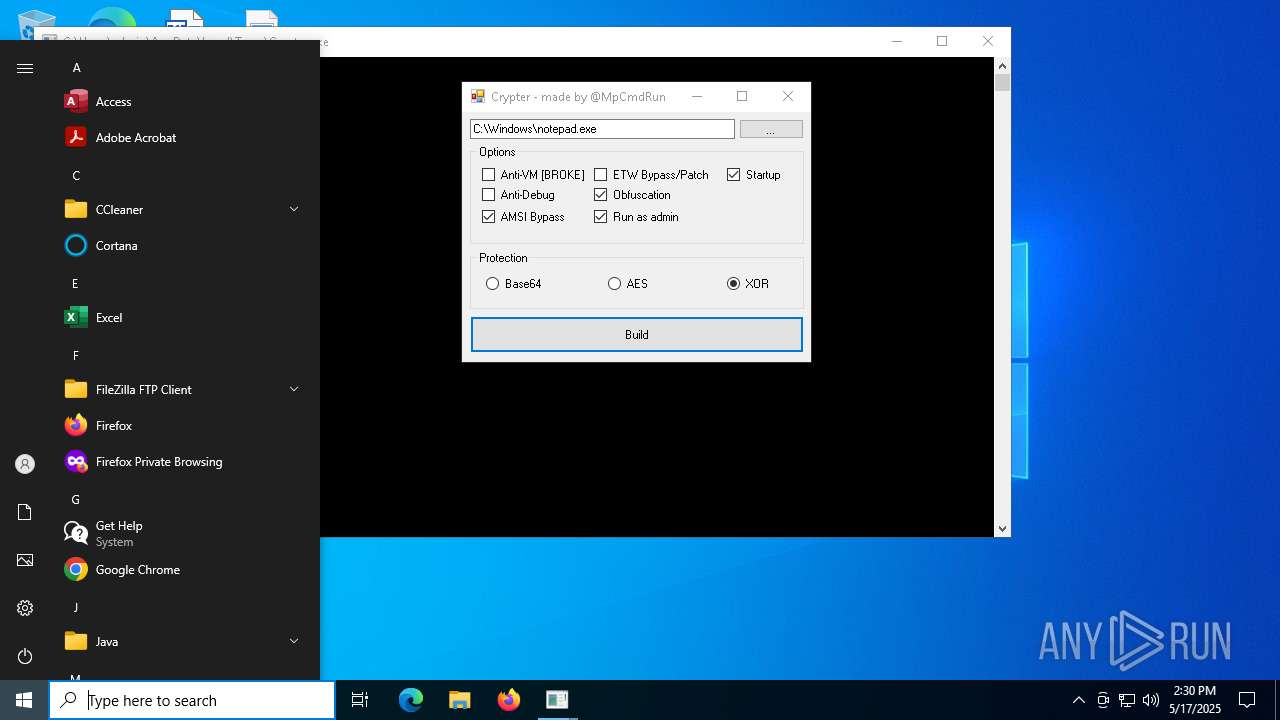Show hidden system tray icons
Viewport: 1280px width, 720px height.
coord(1078,700)
